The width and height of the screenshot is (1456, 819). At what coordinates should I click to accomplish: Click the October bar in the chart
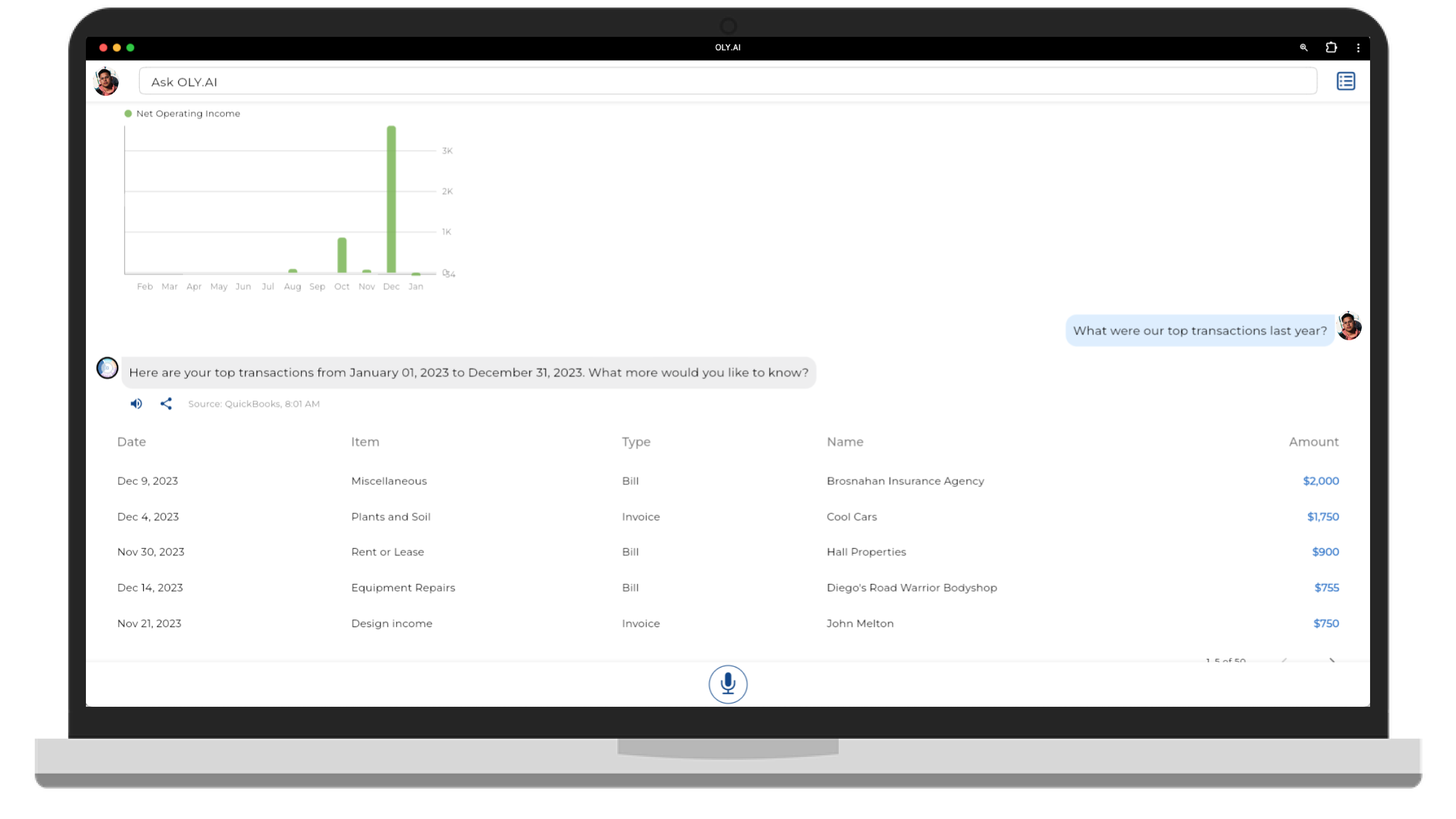(x=342, y=255)
